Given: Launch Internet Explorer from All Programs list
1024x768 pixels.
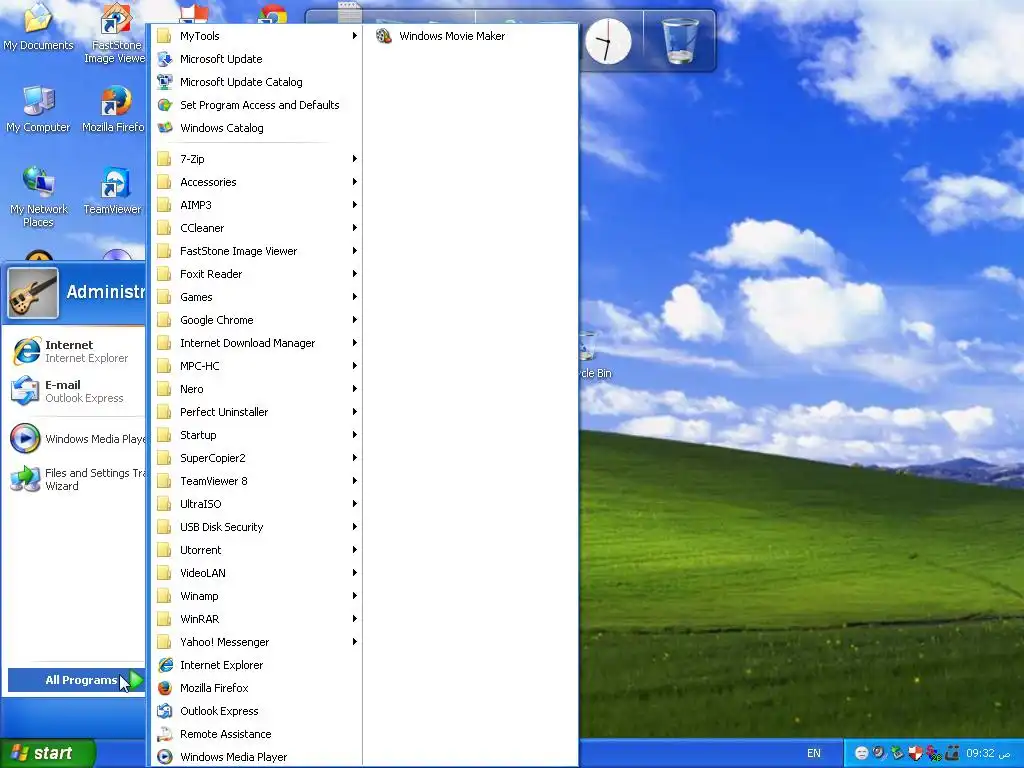Looking at the screenshot, I should [x=255, y=665].
